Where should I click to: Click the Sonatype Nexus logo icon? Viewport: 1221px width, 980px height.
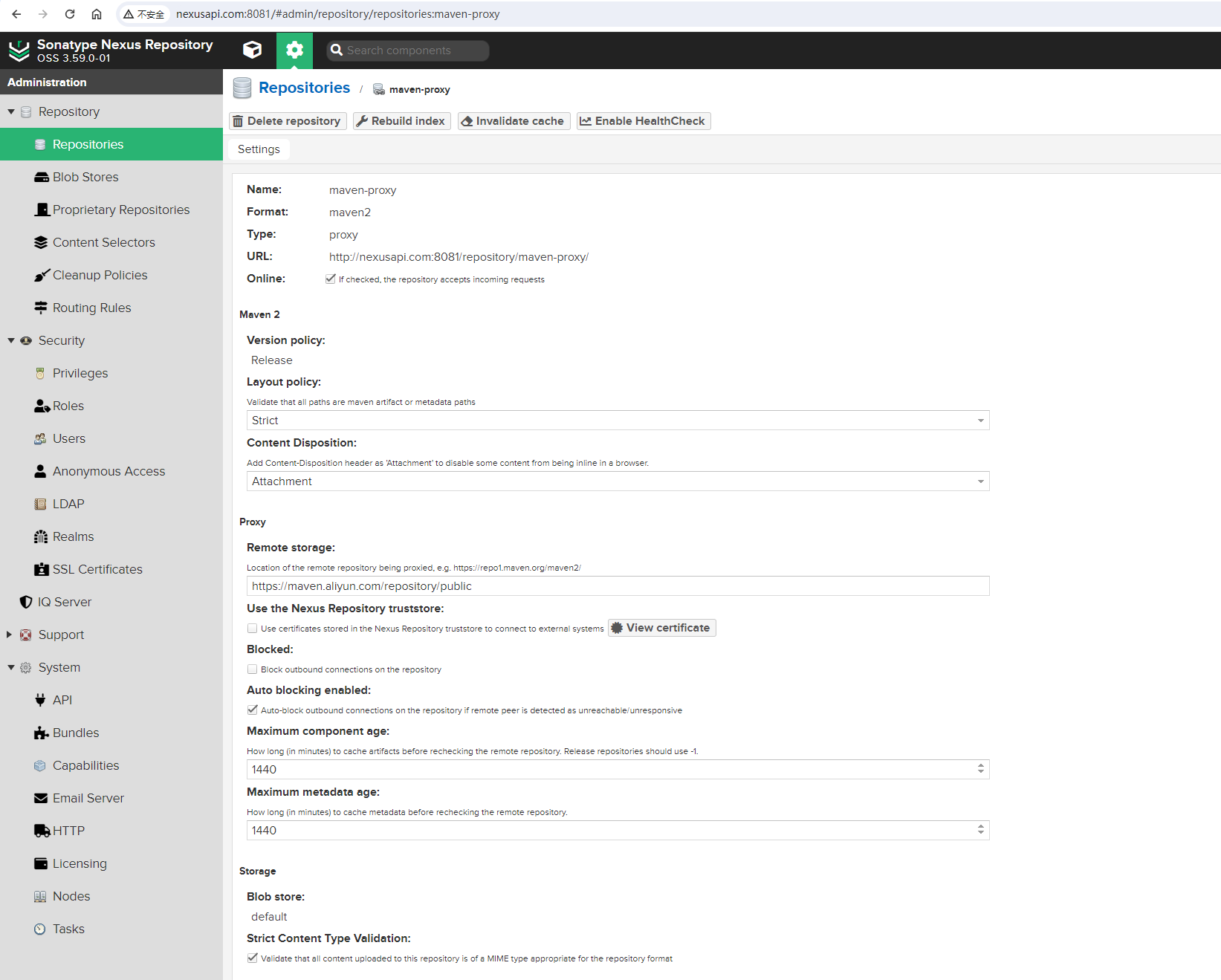[19, 50]
